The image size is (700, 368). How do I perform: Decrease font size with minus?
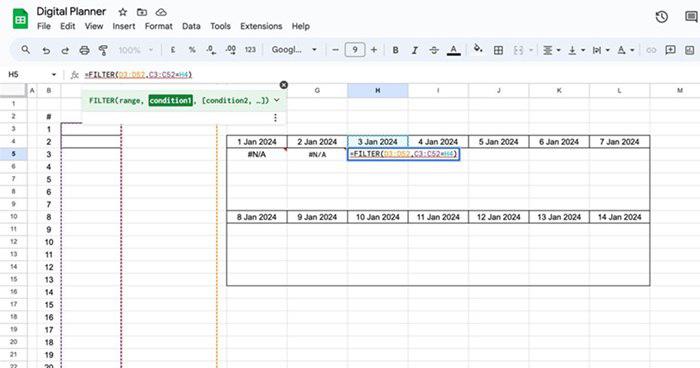coord(336,50)
